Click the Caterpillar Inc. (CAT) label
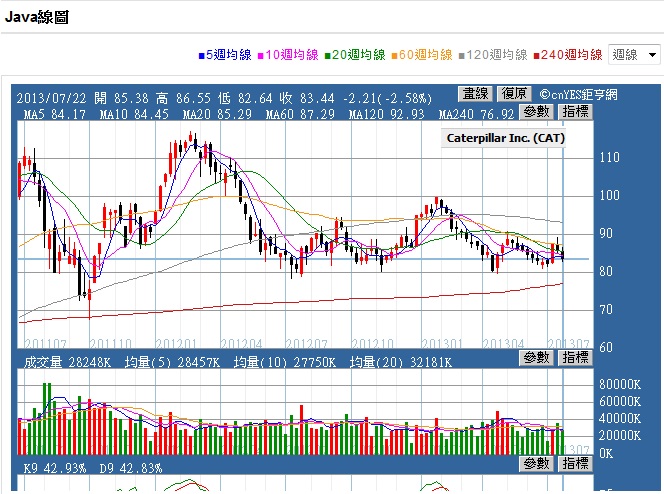The width and height of the screenshot is (664, 494). click(506, 138)
